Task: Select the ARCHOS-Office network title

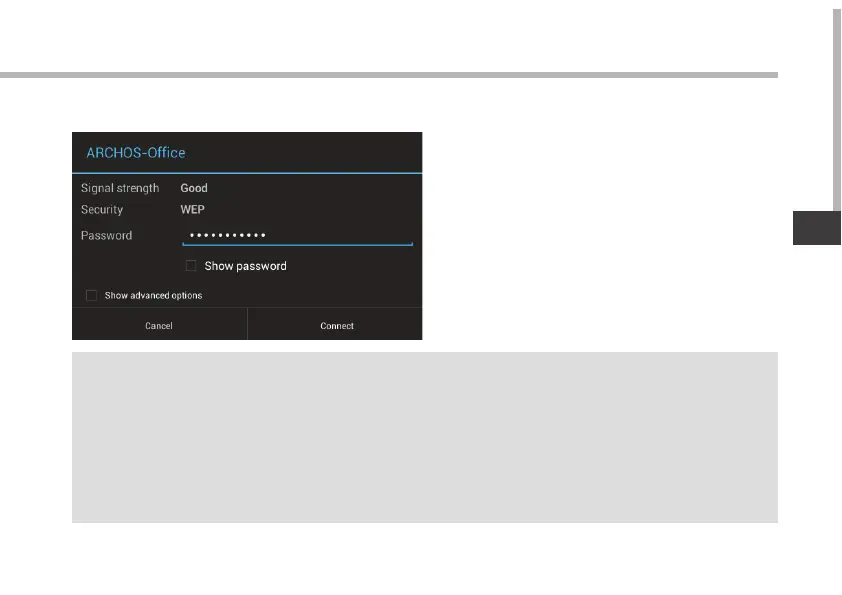Action: click(136, 153)
